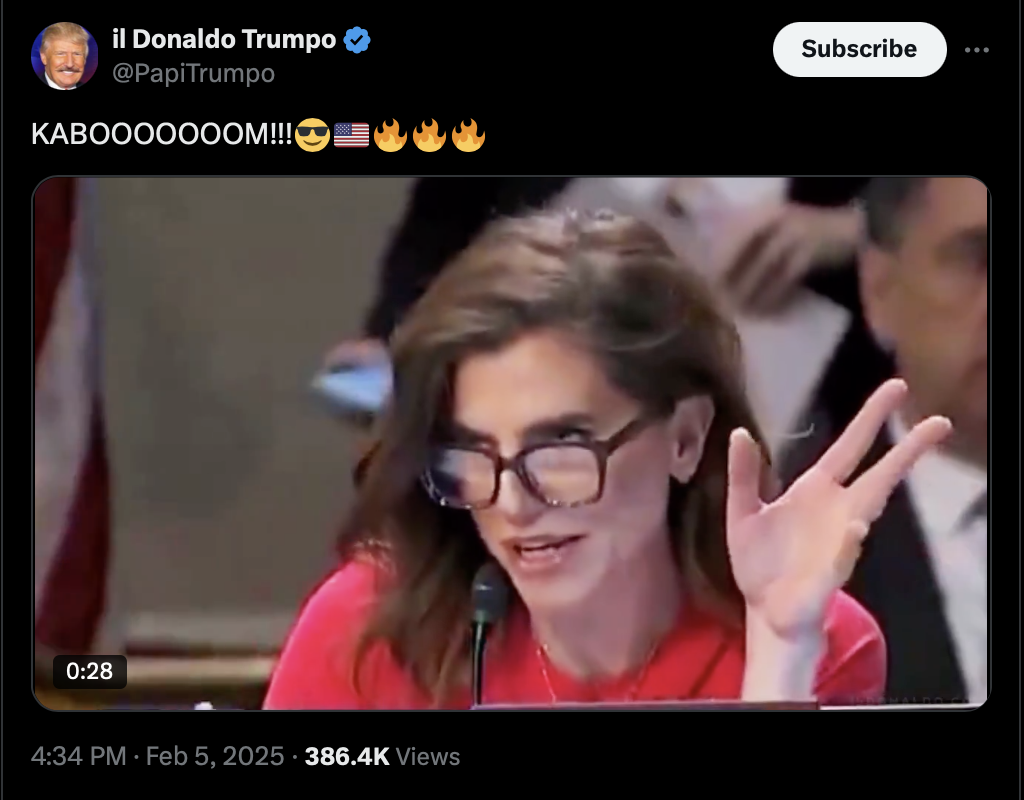
Task: Click the 0:28 video duration badge
Action: tap(89, 671)
